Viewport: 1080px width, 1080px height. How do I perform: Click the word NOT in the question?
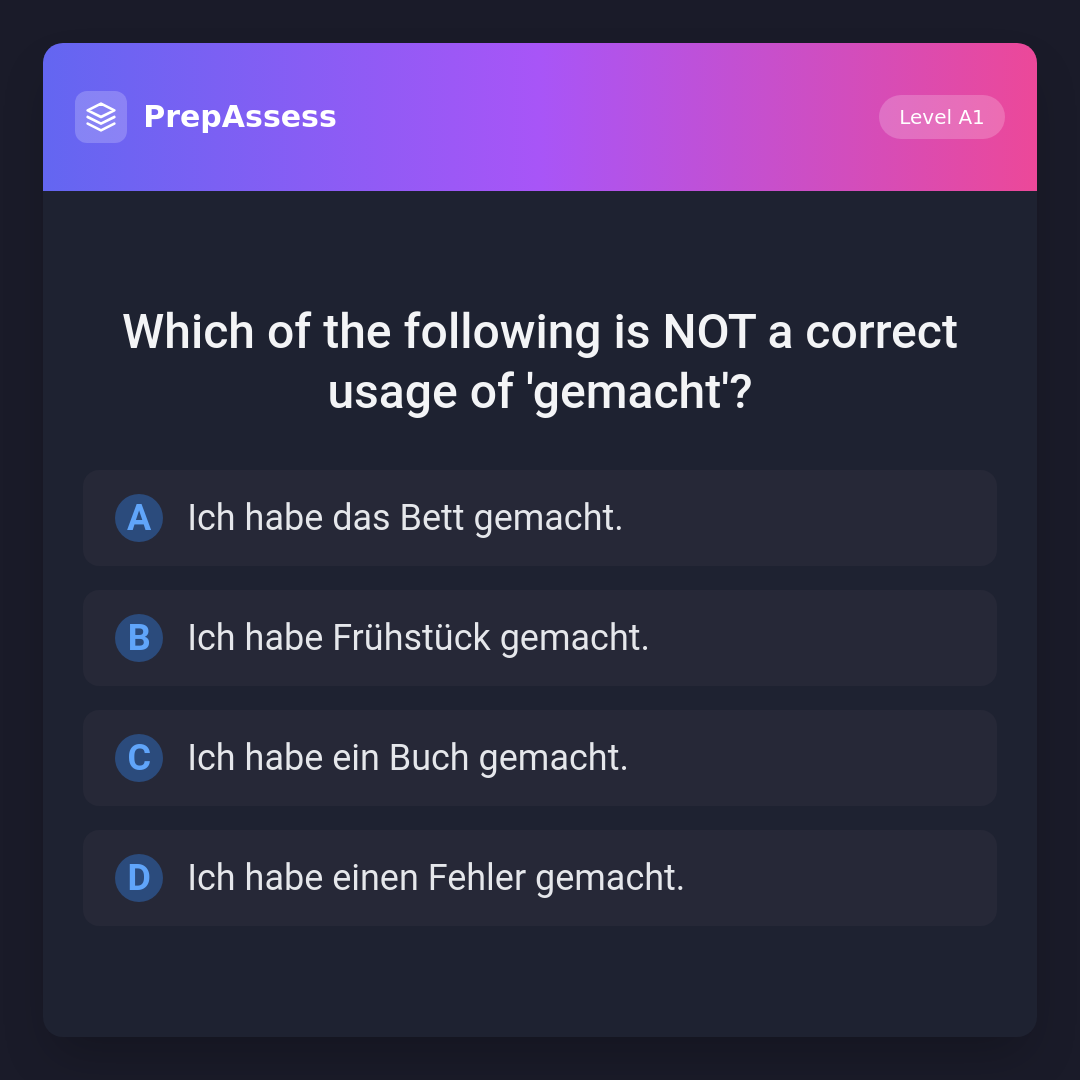[708, 332]
